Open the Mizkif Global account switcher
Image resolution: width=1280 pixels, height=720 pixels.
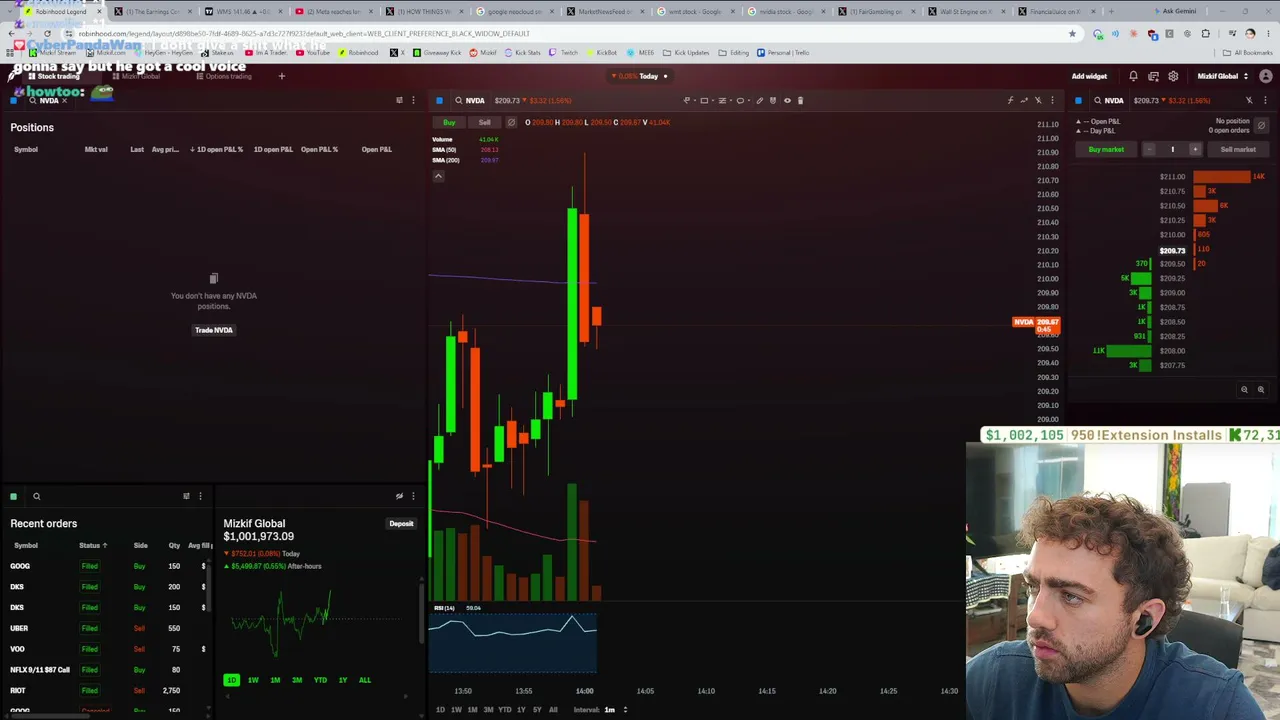pos(1223,76)
